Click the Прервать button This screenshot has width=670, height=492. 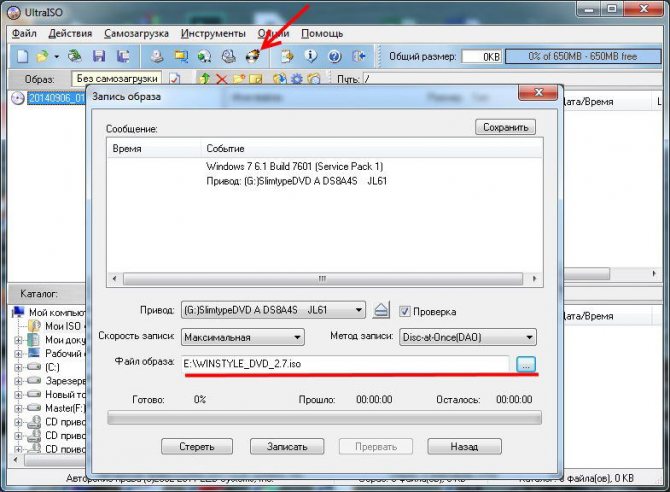[376, 447]
